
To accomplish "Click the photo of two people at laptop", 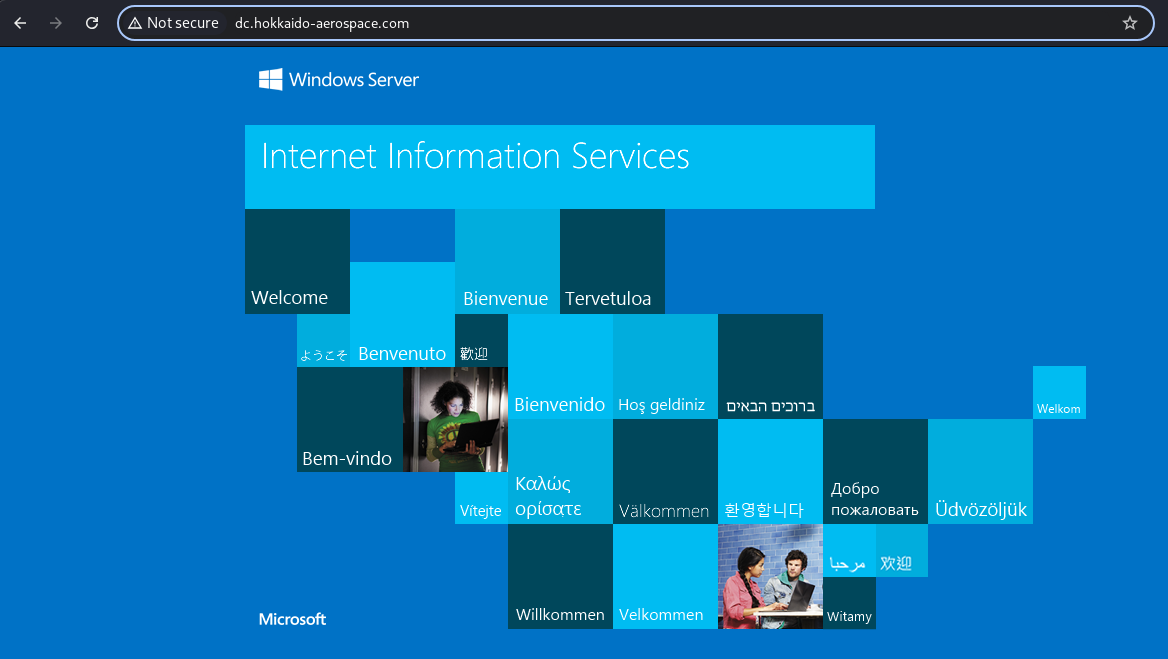I will (x=770, y=576).
